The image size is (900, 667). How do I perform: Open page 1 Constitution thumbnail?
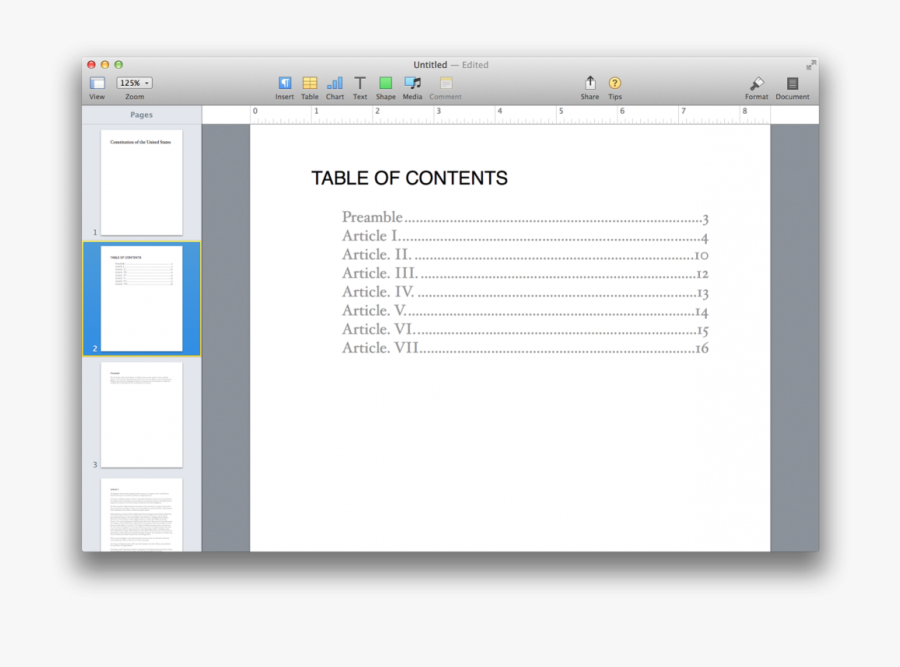point(141,182)
